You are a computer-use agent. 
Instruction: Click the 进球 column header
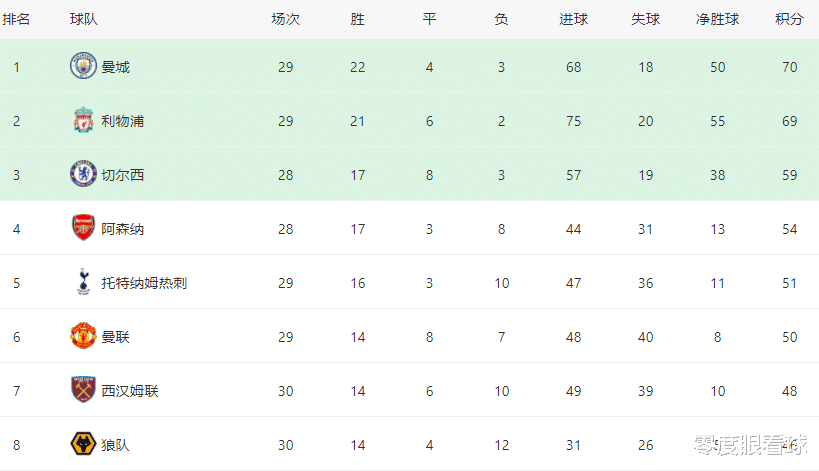point(574,19)
